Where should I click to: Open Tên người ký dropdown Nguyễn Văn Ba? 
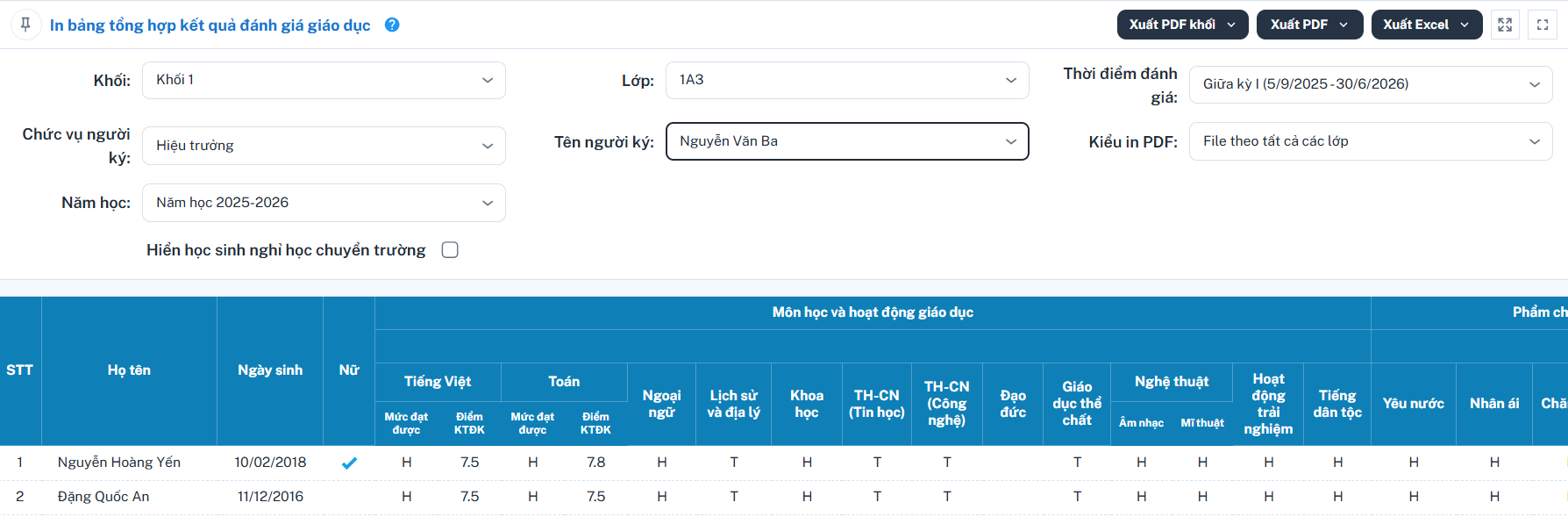847,141
